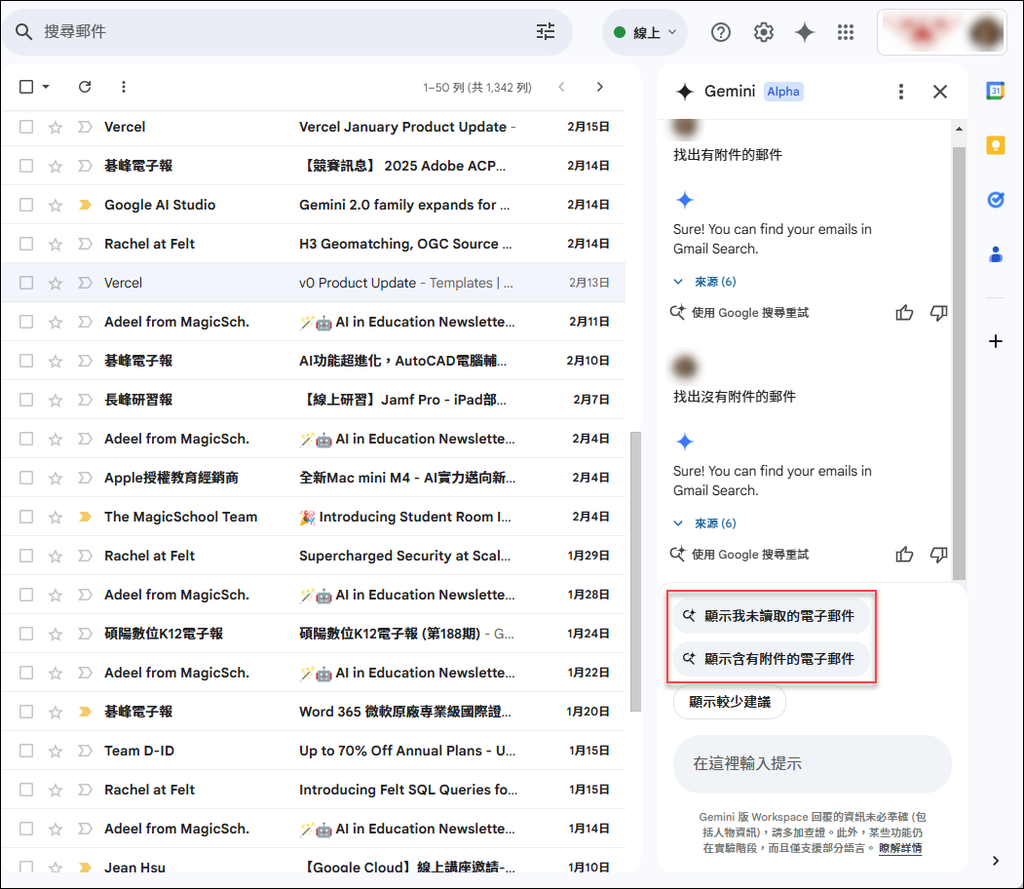Open Contacts in the side panel
The image size is (1024, 889).
click(995, 253)
